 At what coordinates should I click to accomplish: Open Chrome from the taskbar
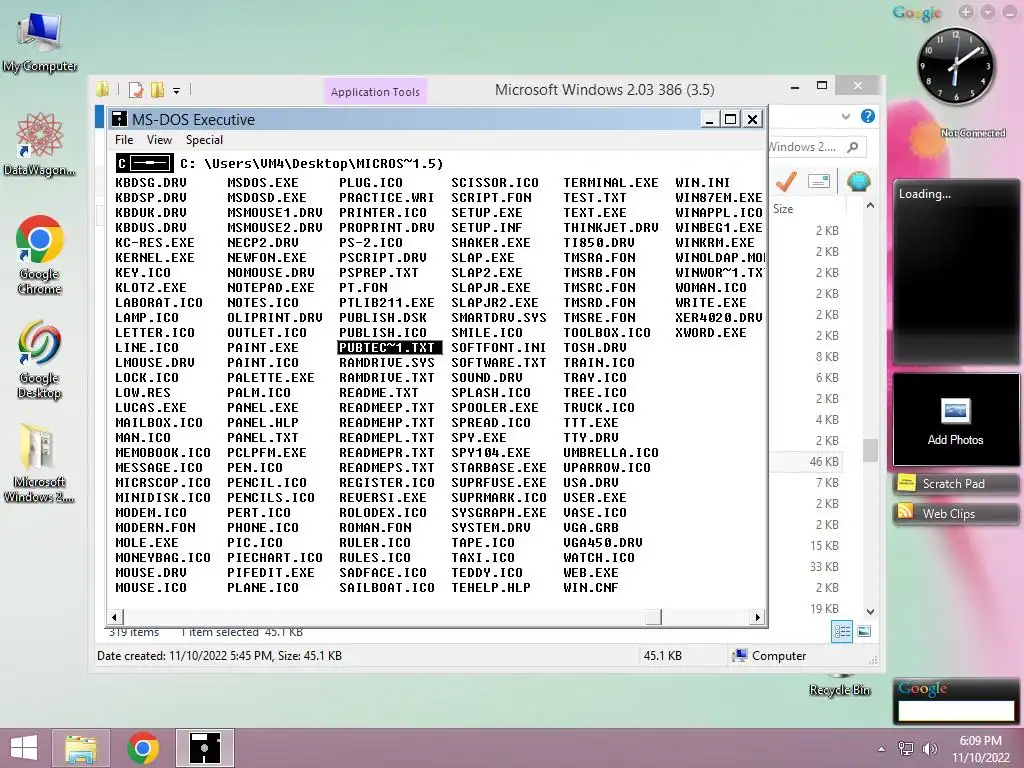[144, 748]
